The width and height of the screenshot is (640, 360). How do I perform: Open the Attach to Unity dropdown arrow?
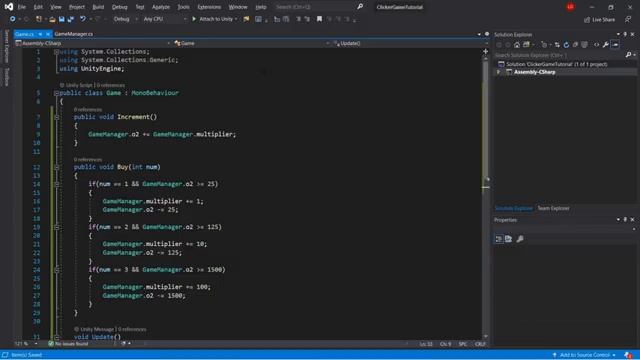point(236,19)
